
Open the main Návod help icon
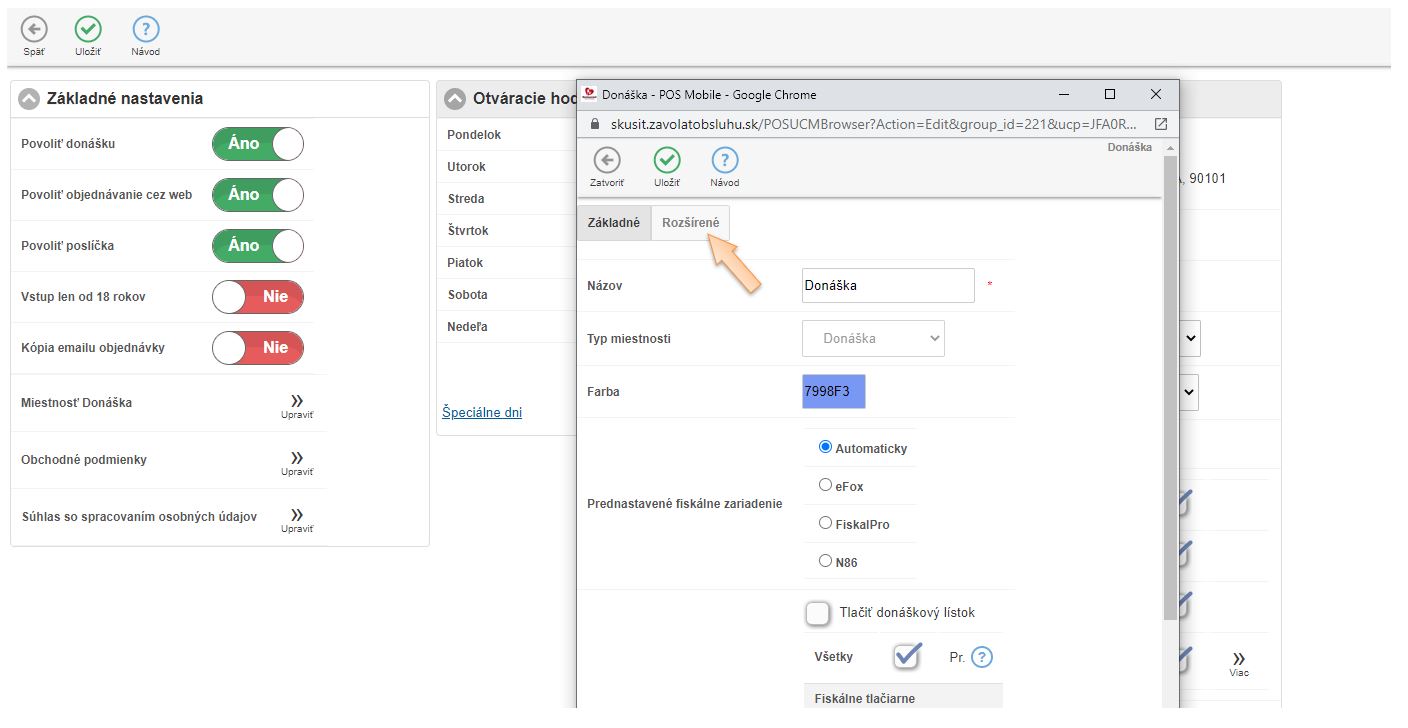(x=145, y=30)
